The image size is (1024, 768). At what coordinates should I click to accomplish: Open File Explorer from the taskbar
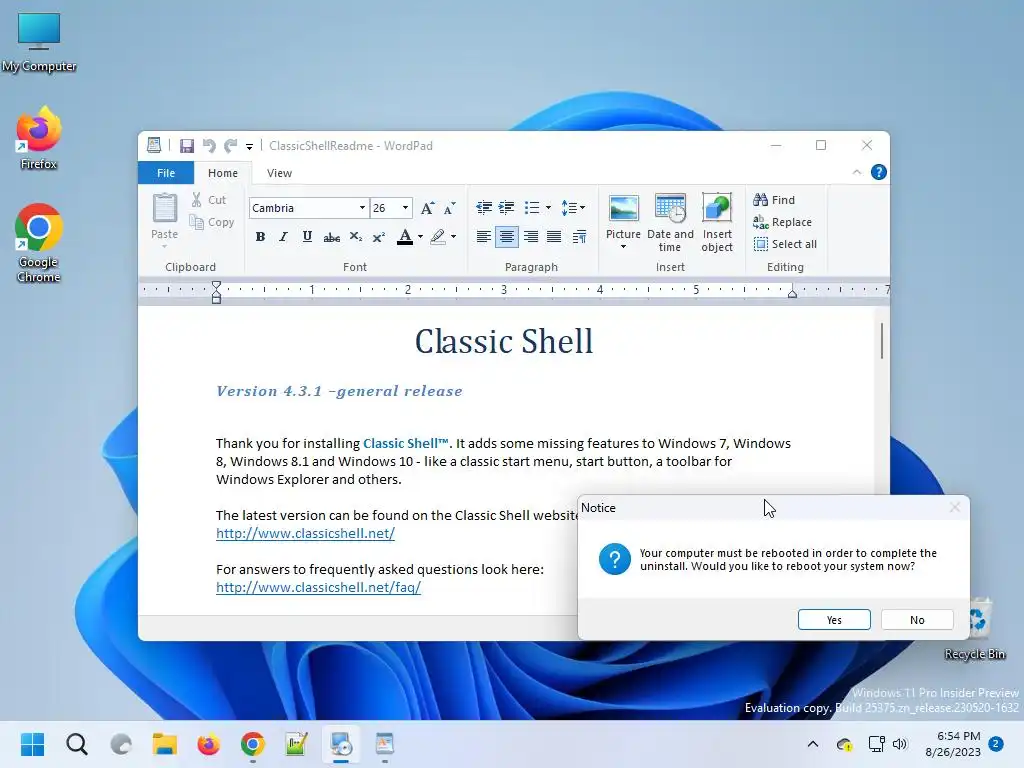point(165,744)
